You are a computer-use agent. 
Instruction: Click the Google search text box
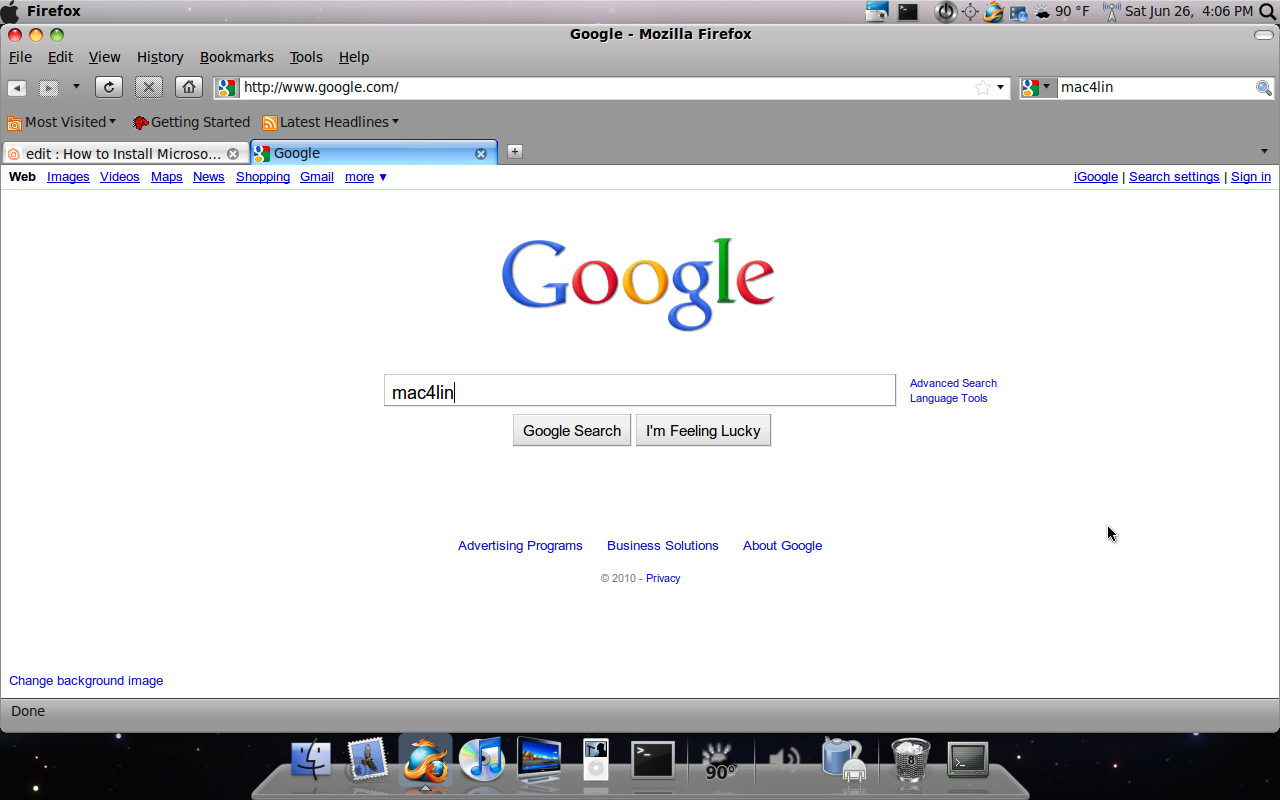pyautogui.click(x=640, y=390)
